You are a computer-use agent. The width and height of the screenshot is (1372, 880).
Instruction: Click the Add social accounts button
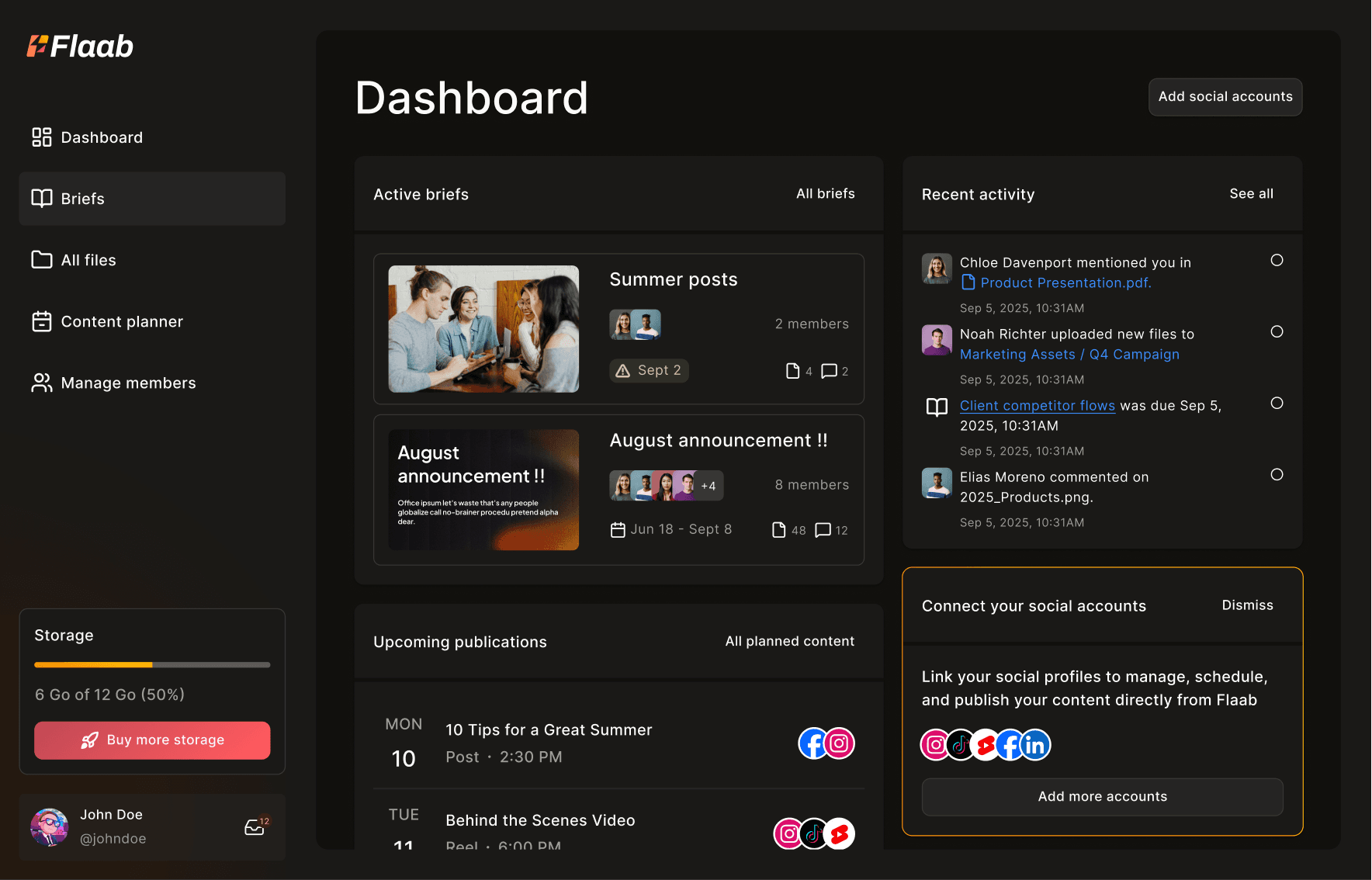(1225, 97)
